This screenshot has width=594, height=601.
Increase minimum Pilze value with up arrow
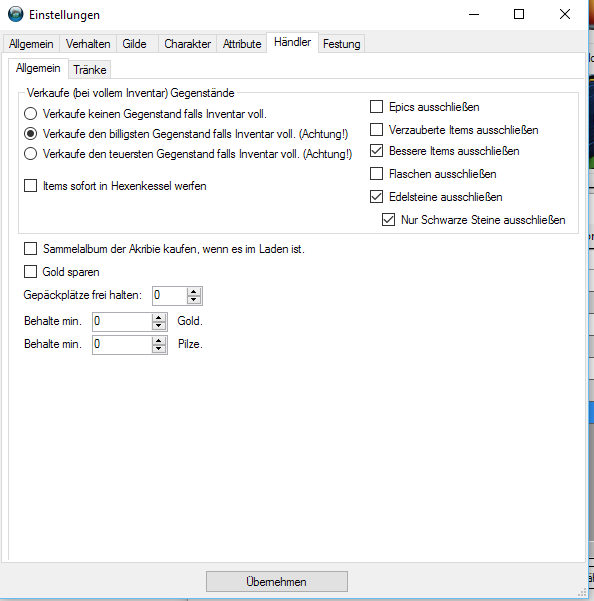(158, 340)
